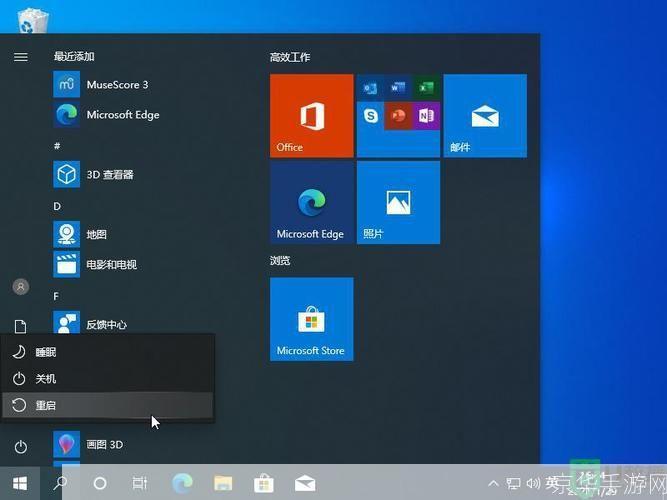Open the MuseScore 3 app icon

click(x=66, y=85)
